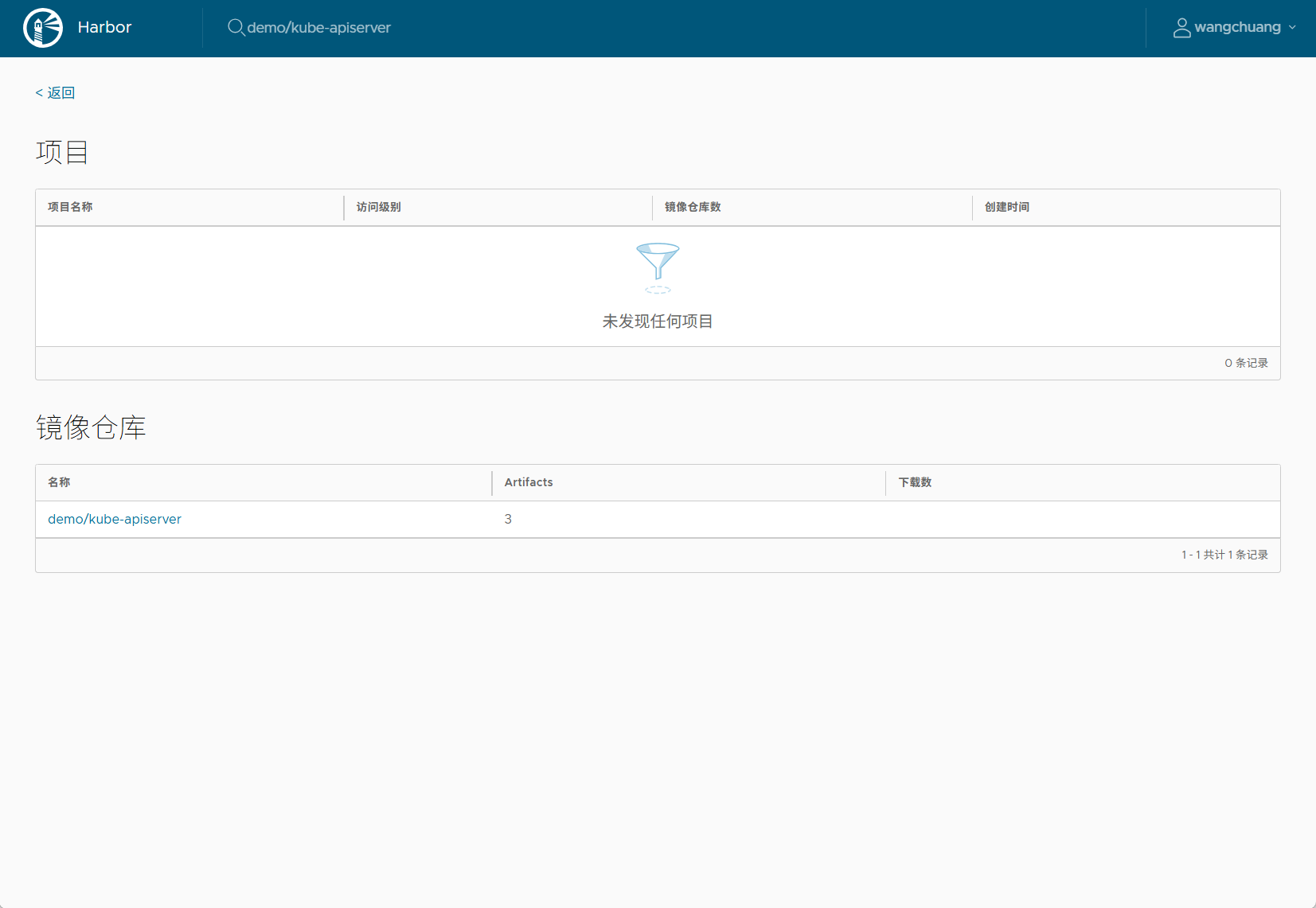1316x908 pixels.
Task: Click the 1 - 1 共计 1 条记录 footer
Action: click(1224, 555)
